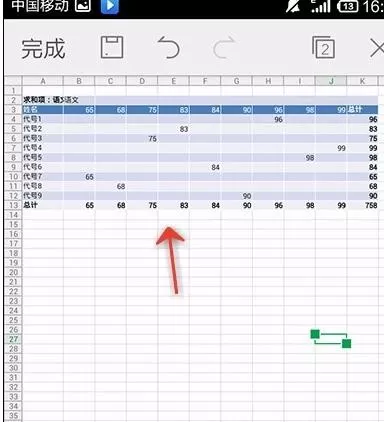Screen dimensions: 384x422
Task: Select column K header
Action: point(362,81)
